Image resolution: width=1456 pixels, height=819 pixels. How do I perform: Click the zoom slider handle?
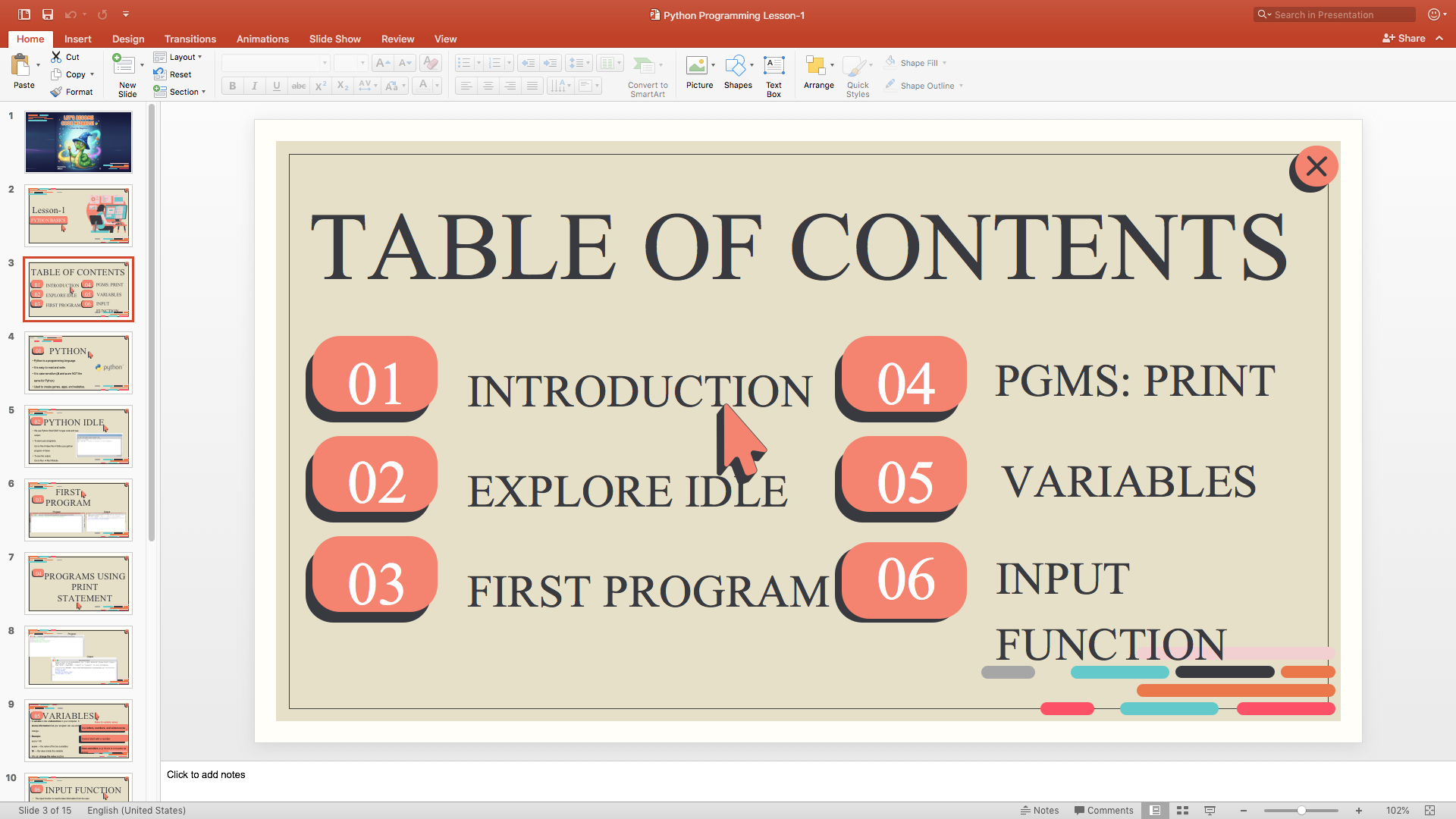(x=1301, y=810)
